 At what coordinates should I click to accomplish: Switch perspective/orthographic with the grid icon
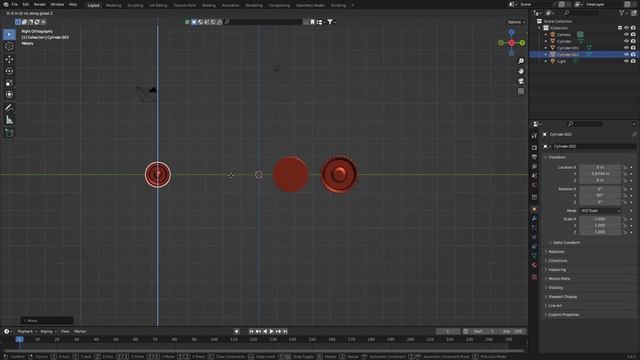coord(521,91)
